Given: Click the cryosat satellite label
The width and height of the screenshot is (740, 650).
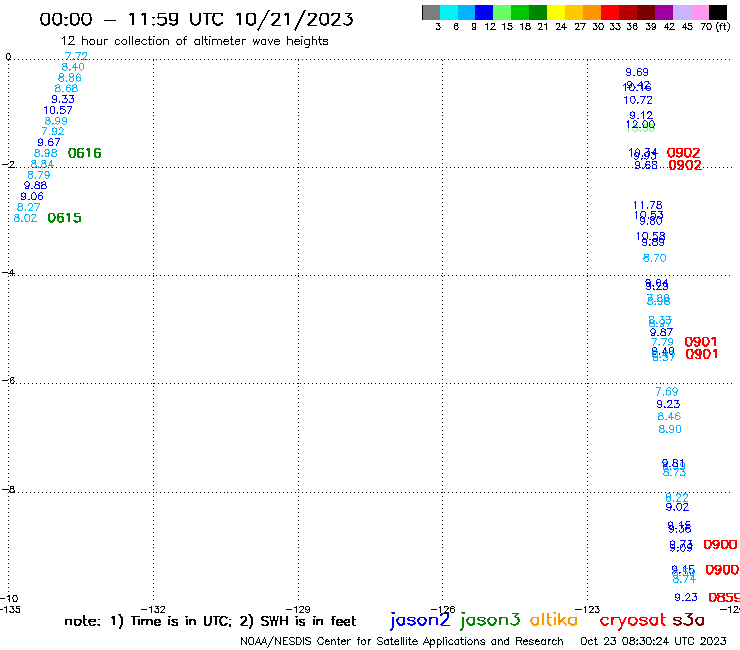Looking at the screenshot, I should pos(632,620).
